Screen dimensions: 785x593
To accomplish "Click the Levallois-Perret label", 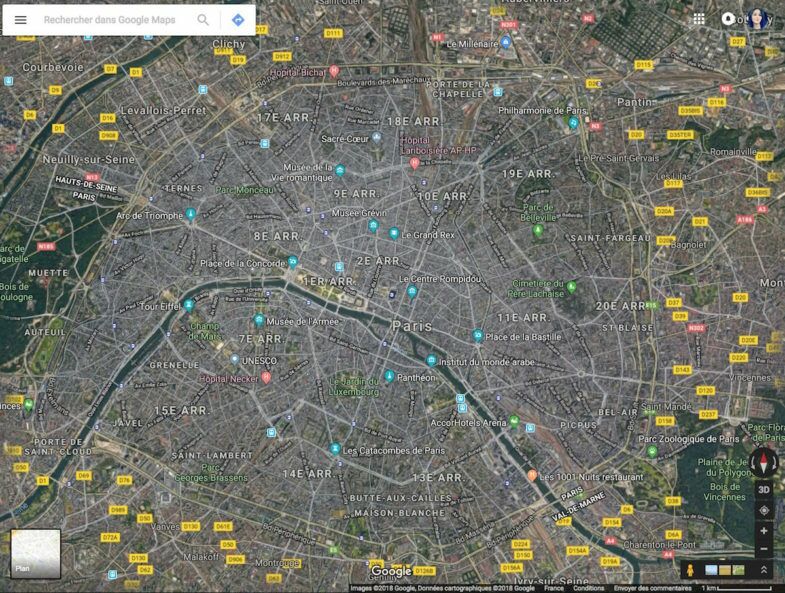I will point(163,110).
